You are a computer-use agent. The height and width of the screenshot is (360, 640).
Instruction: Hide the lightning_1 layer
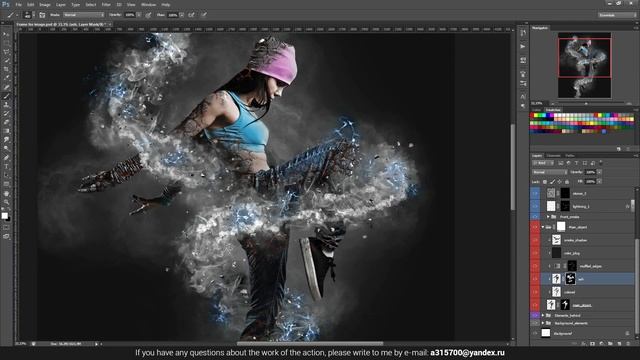[x=535, y=206]
